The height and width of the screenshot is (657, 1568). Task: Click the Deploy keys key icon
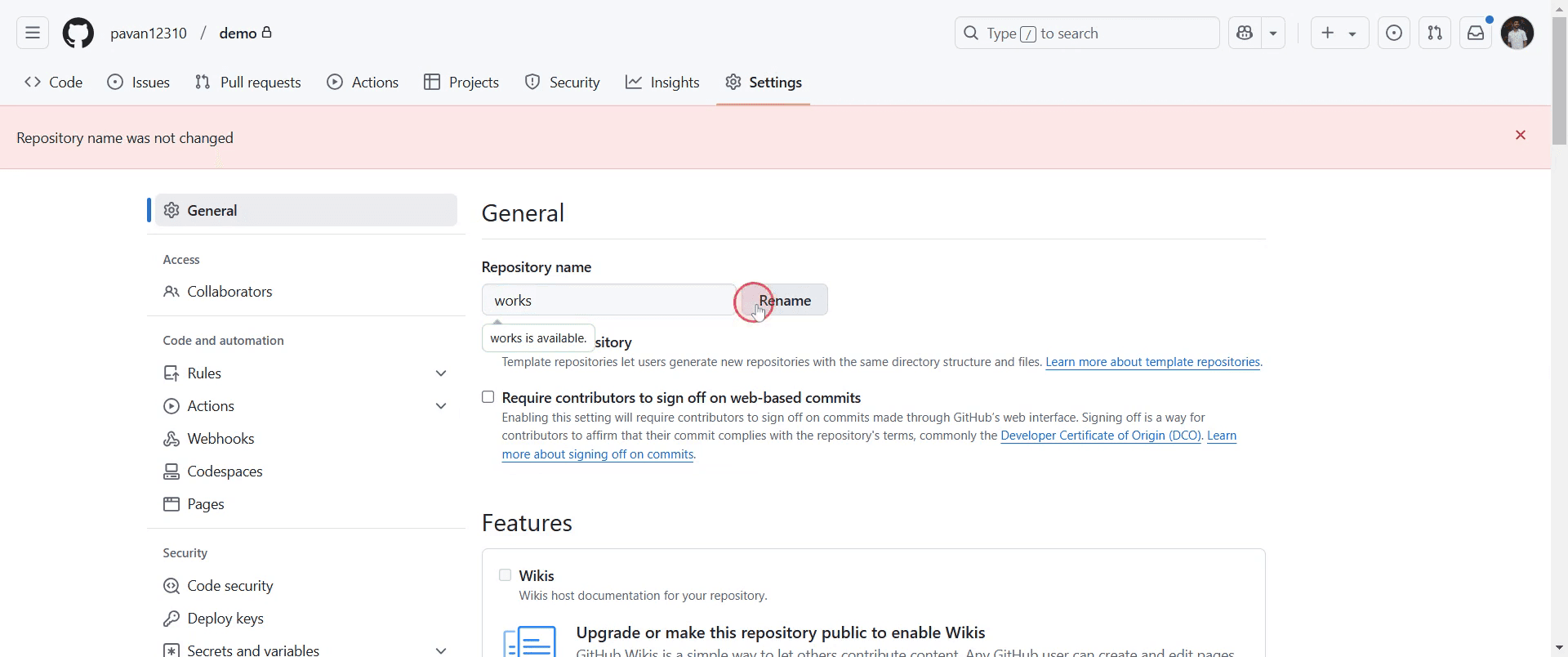171,619
